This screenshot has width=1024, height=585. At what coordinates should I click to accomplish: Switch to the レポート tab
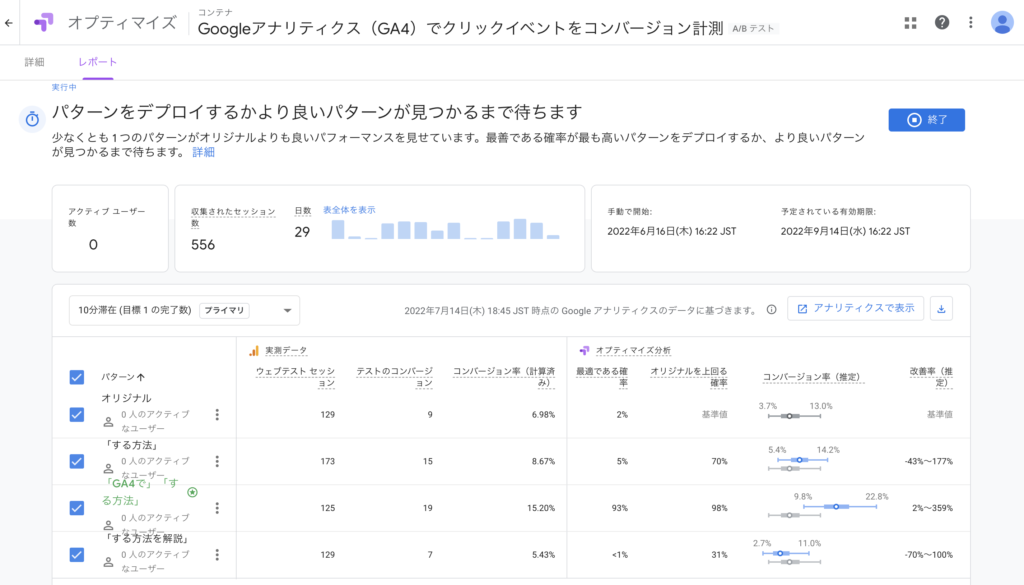pos(97,62)
